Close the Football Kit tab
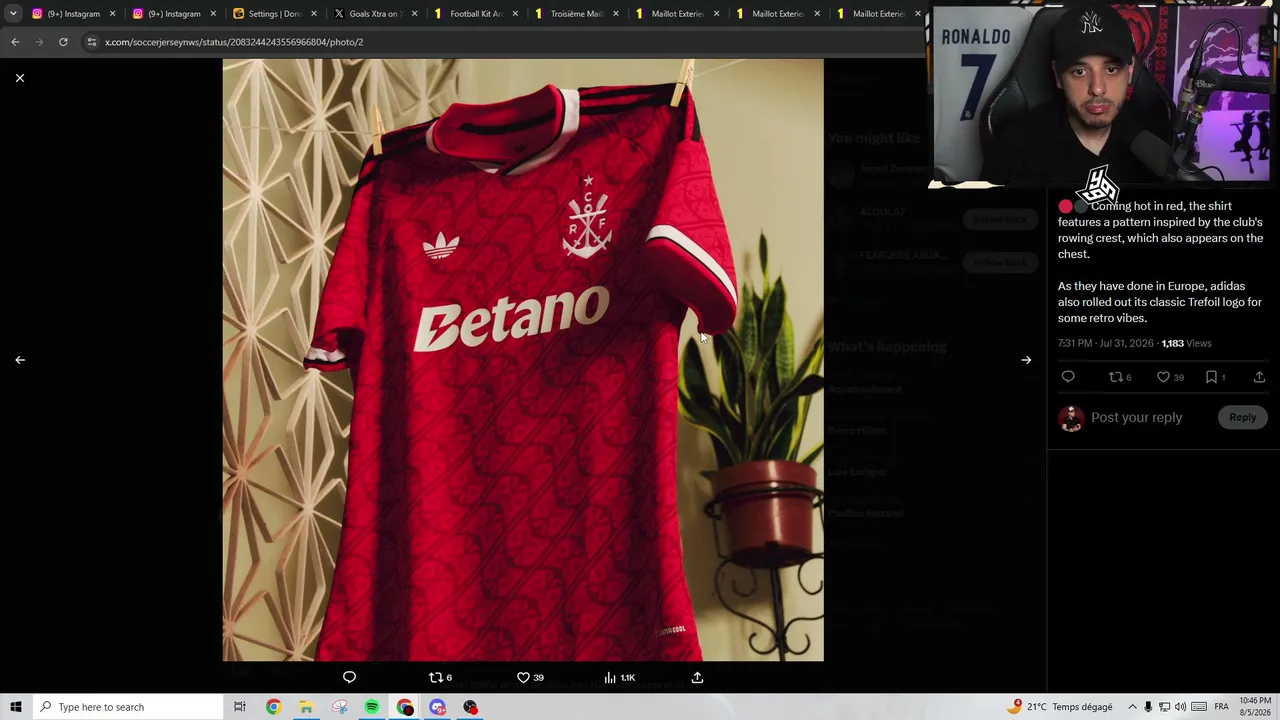Viewport: 1280px width, 720px height. pyautogui.click(x=515, y=14)
